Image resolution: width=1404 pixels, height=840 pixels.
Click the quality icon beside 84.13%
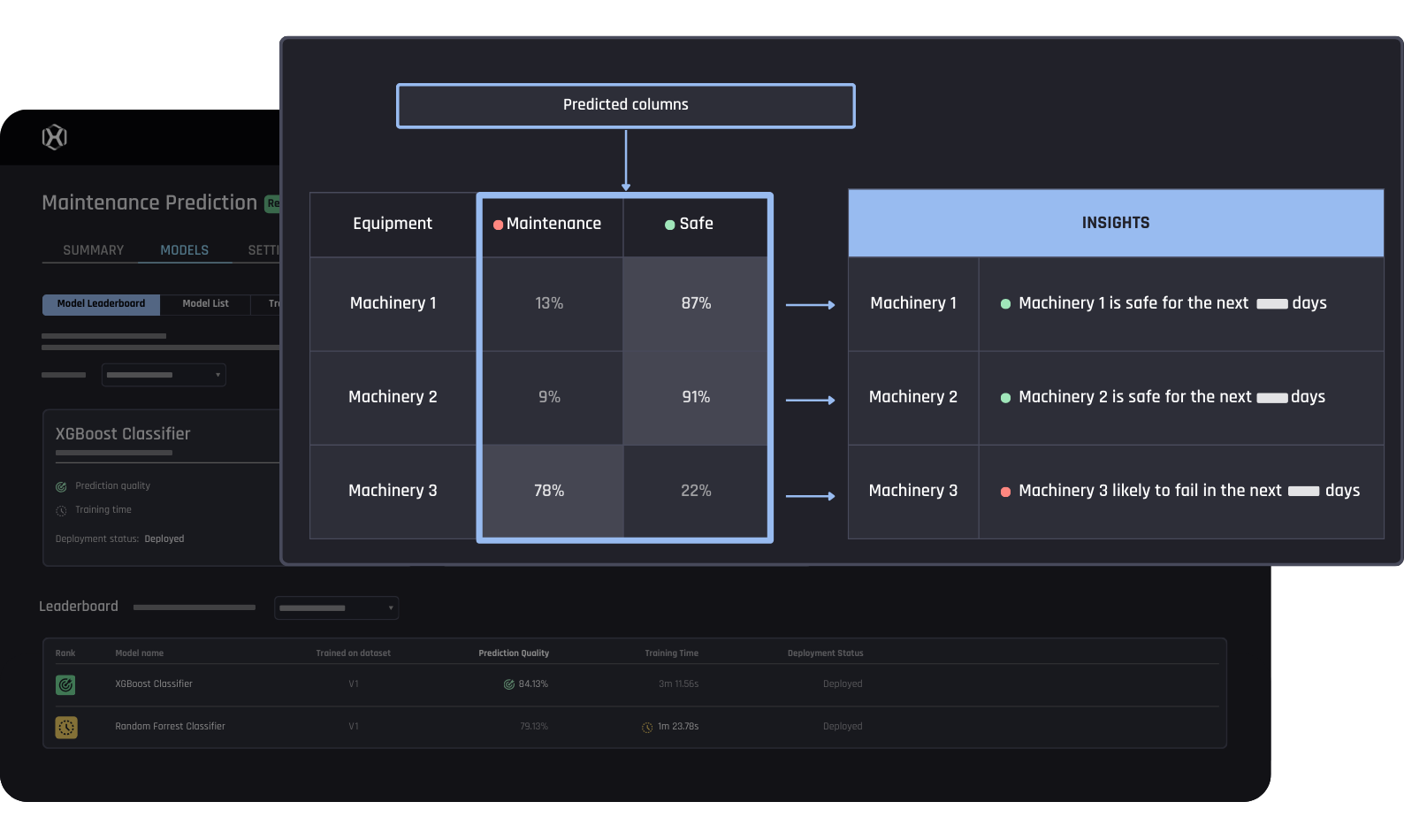tap(509, 684)
